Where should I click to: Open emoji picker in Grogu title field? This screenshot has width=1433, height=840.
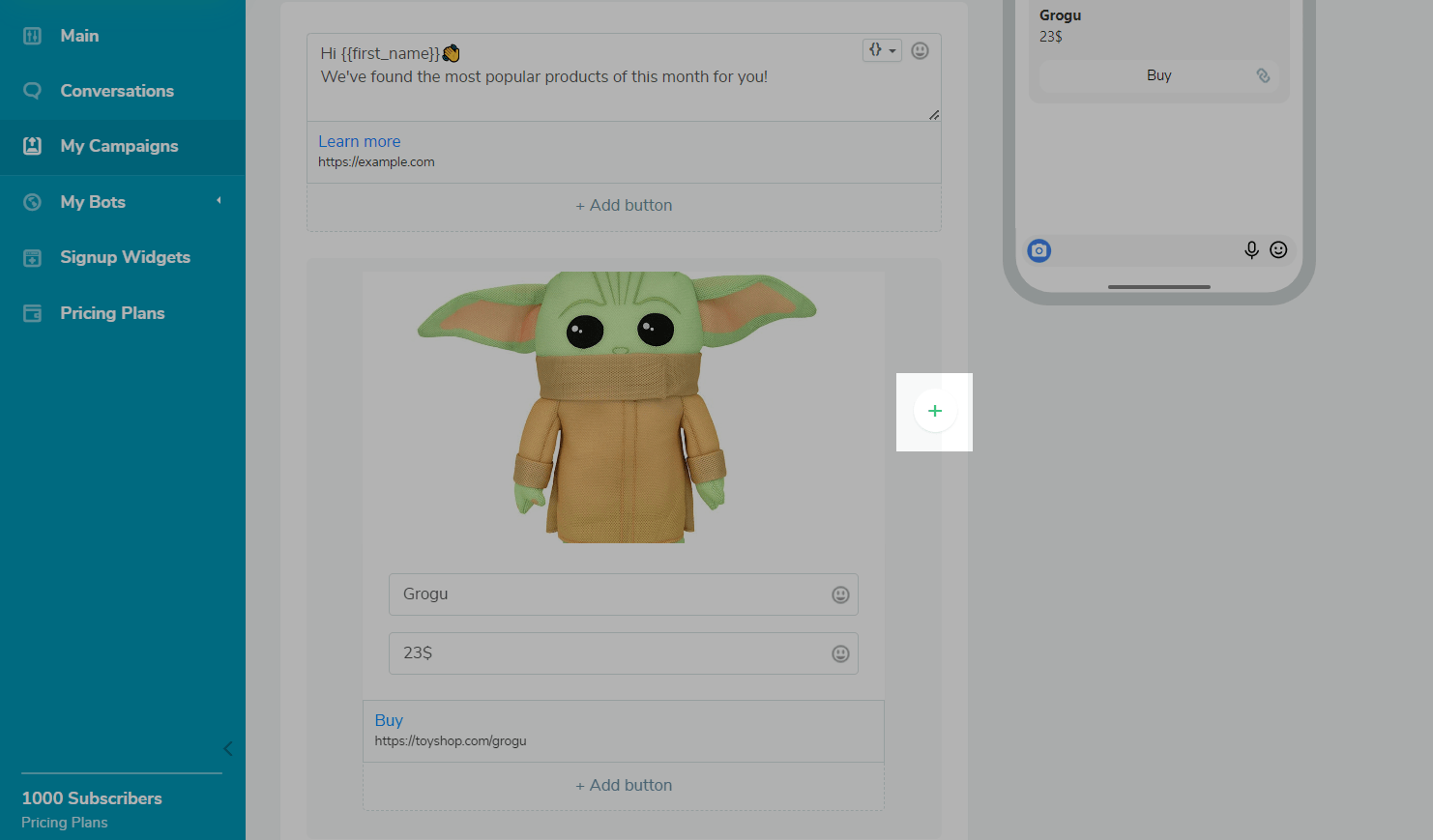click(840, 594)
